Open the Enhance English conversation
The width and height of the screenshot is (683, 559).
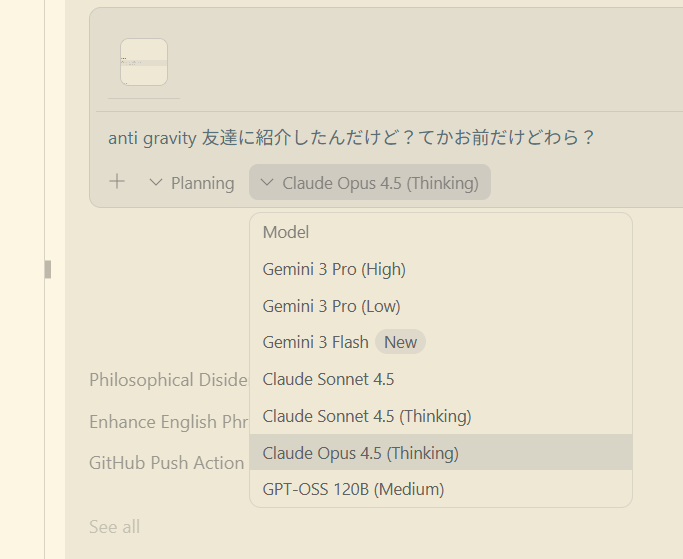pyautogui.click(x=168, y=422)
